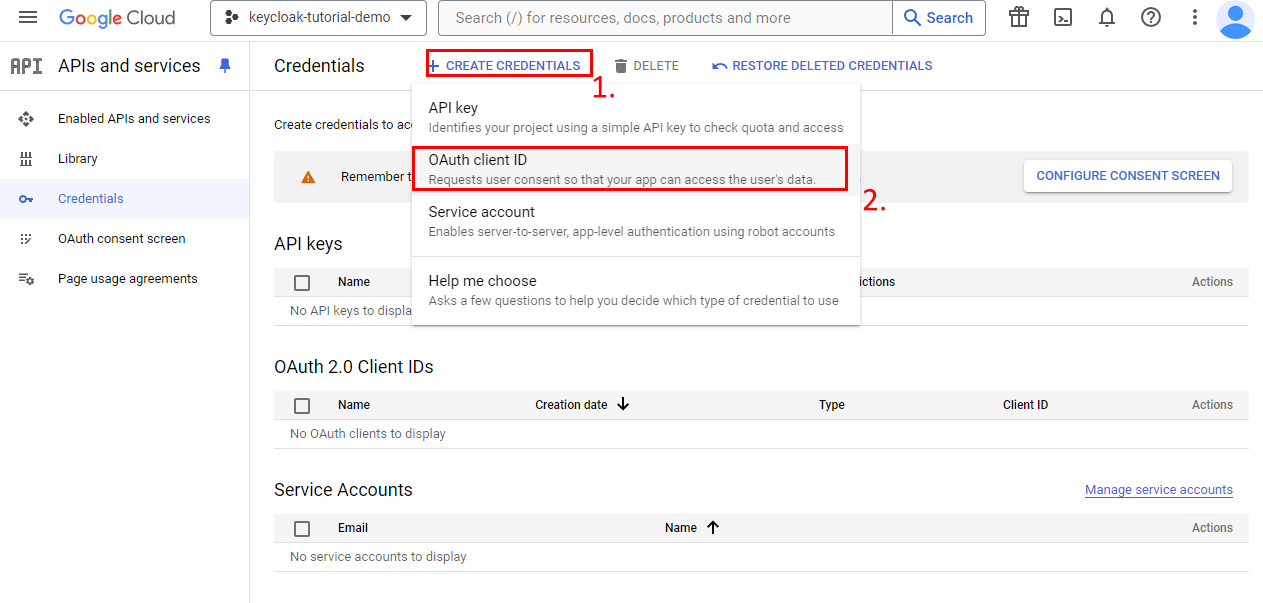Click the blue Search button
The width and height of the screenshot is (1263, 603).
click(938, 18)
